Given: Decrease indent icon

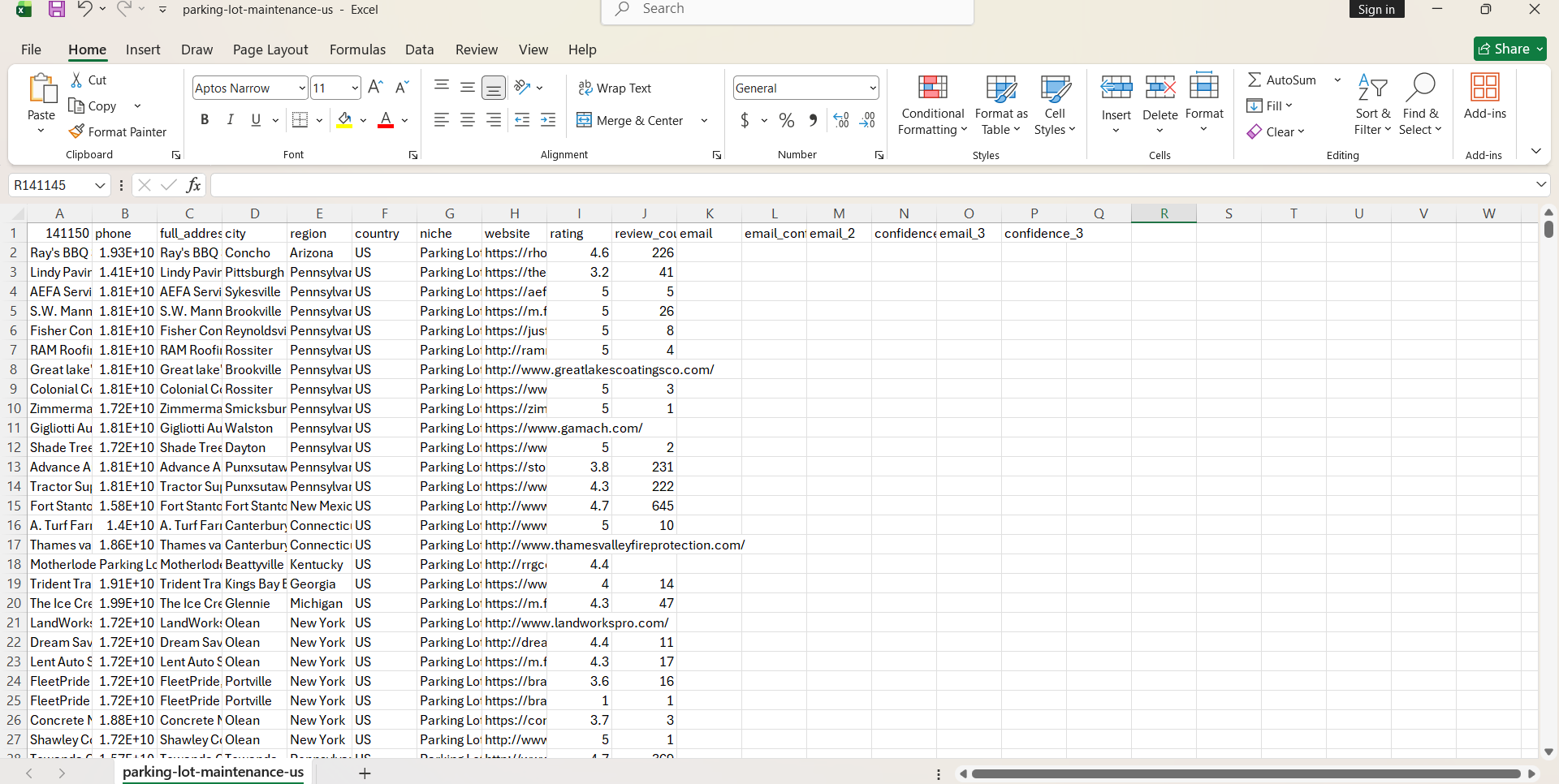Looking at the screenshot, I should [x=522, y=120].
